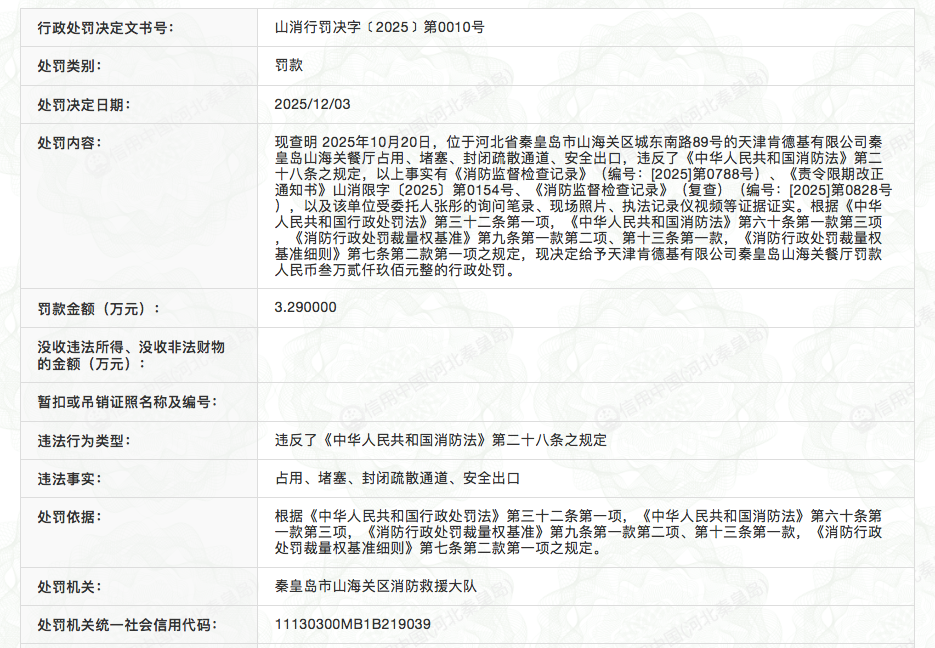The width and height of the screenshot is (935, 648).
Task: Click the fine amount 3.290000
Action: tap(305, 307)
